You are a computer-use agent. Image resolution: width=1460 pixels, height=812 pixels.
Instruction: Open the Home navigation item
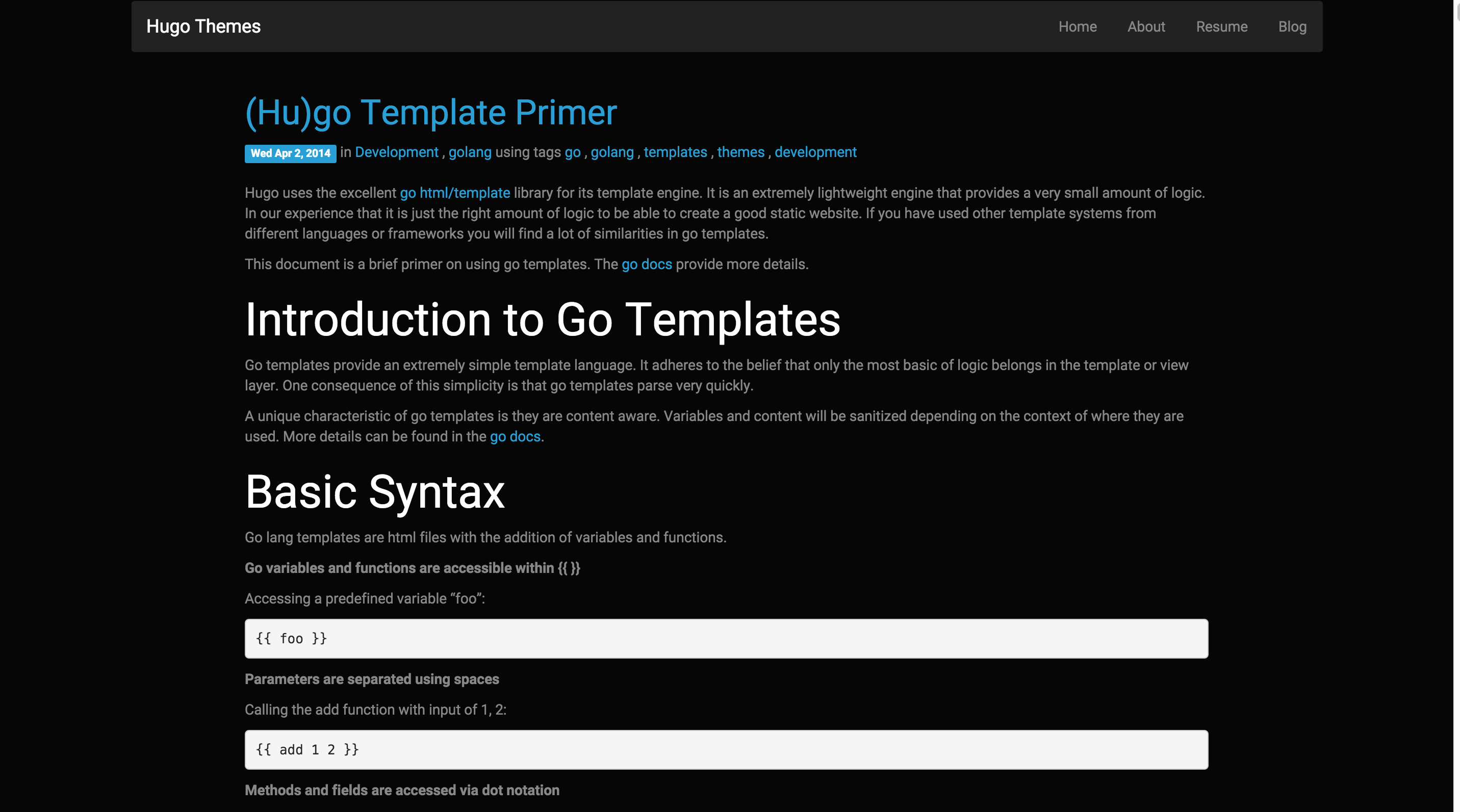click(x=1077, y=27)
